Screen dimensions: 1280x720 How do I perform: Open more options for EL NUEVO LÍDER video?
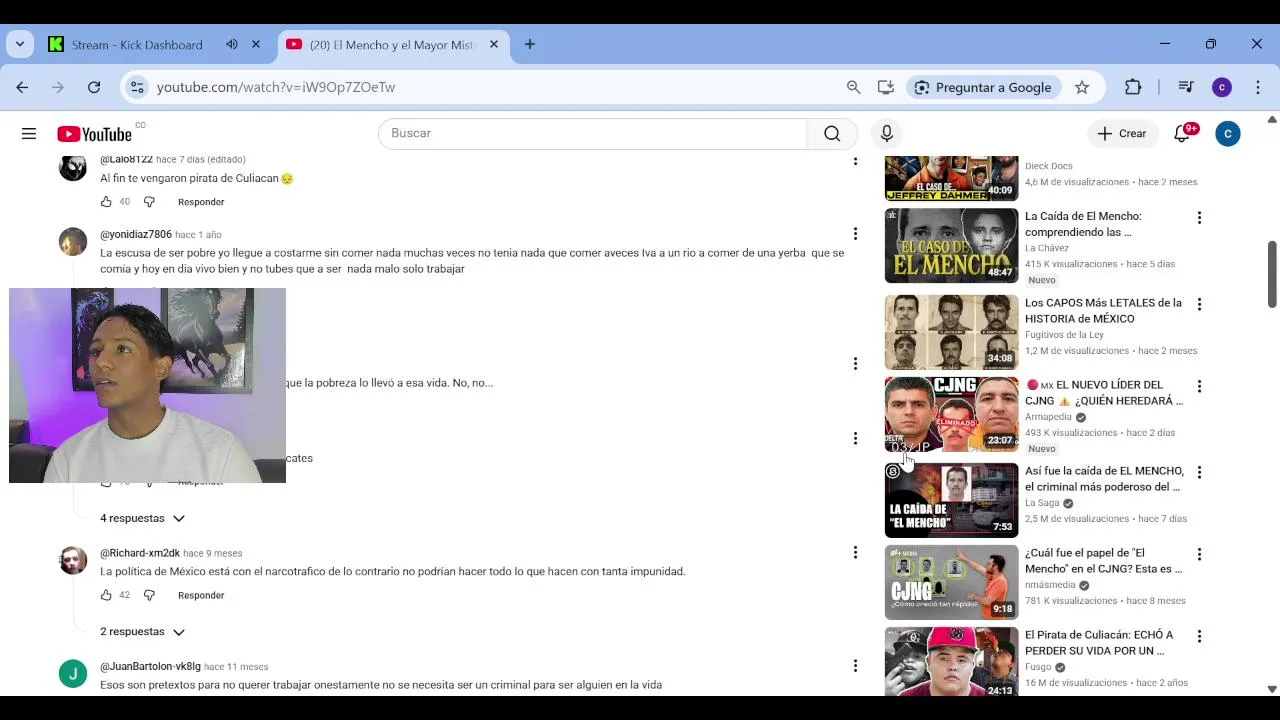tap(1199, 386)
